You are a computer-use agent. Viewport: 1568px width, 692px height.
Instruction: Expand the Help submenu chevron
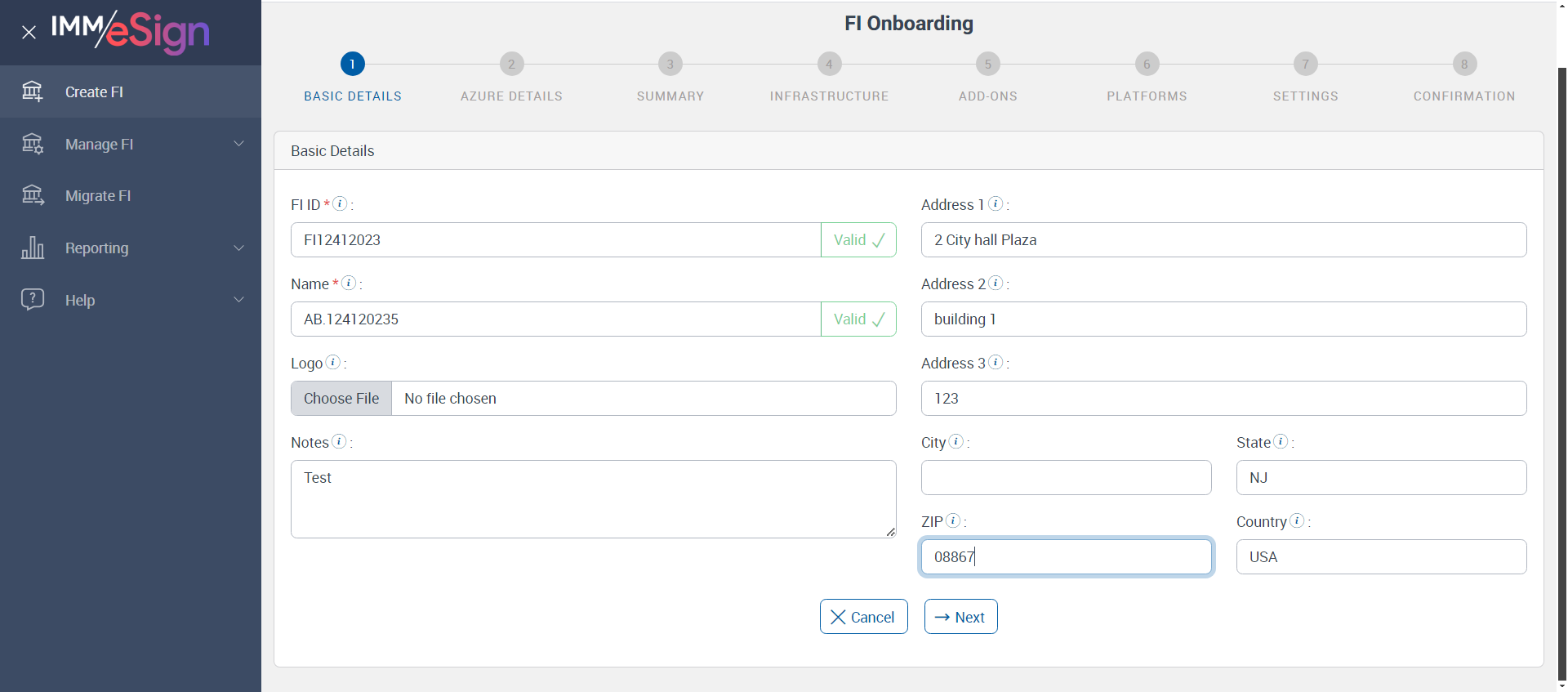pyautogui.click(x=239, y=299)
